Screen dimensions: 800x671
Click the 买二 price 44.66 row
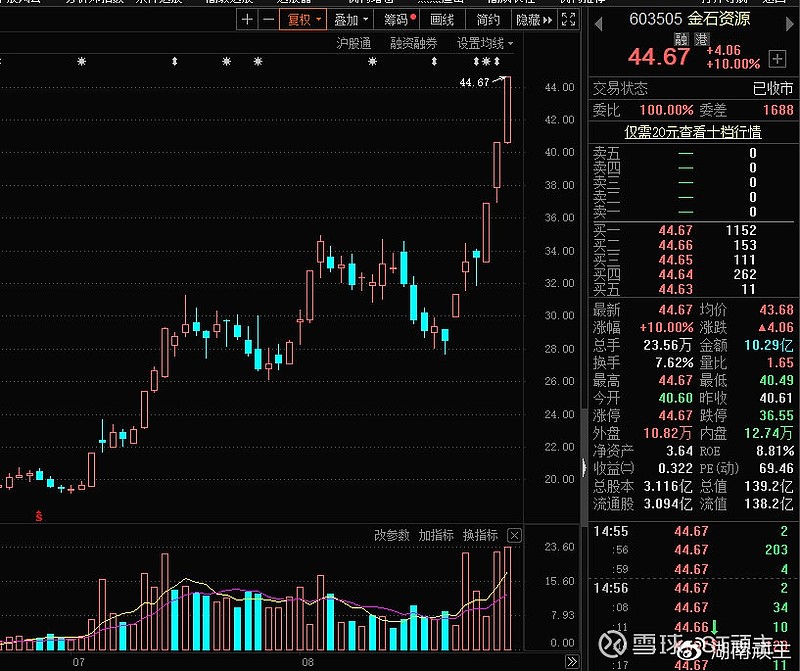[x=692, y=245]
